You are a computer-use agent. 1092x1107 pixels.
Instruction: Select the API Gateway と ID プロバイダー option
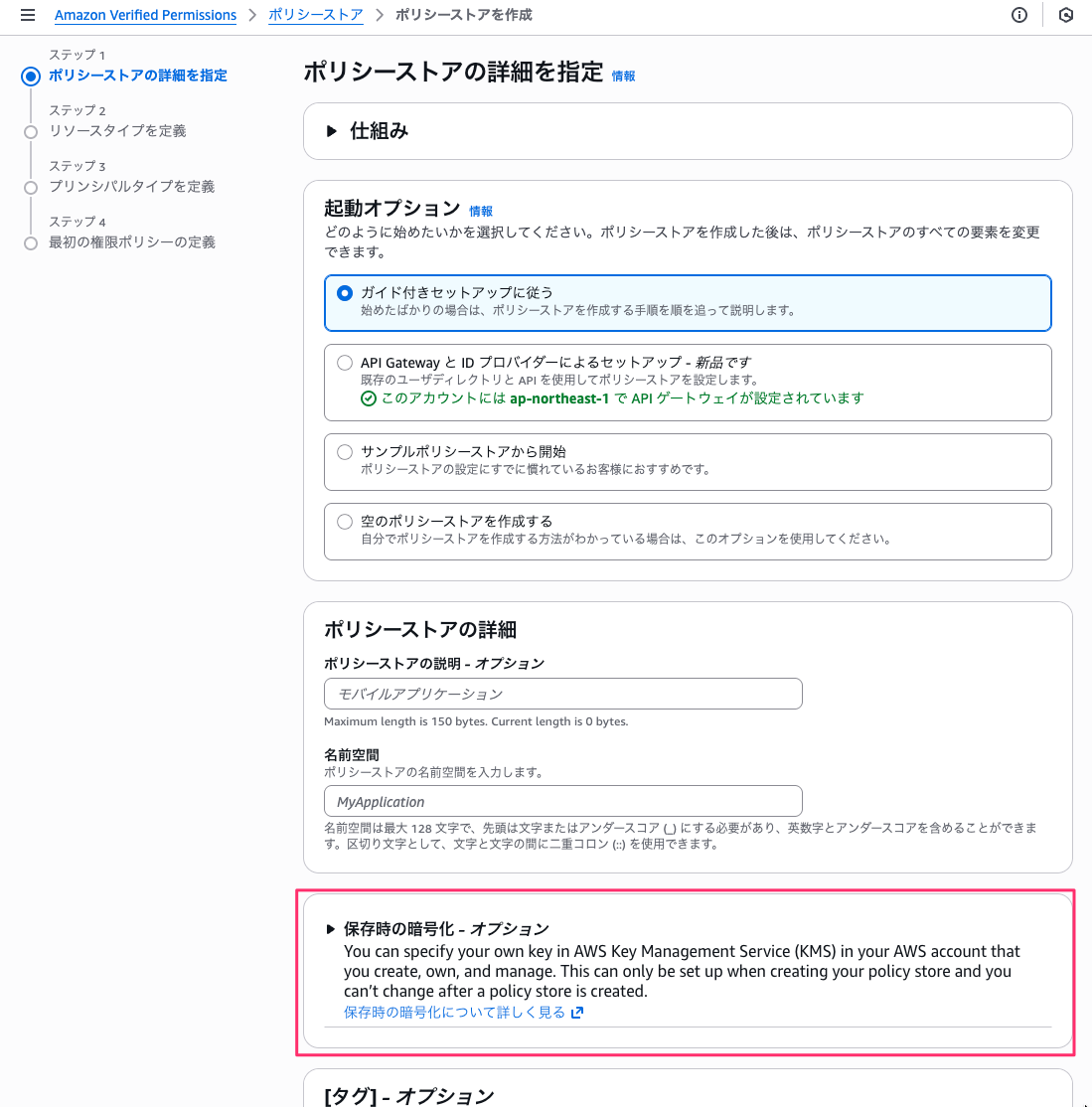point(345,362)
